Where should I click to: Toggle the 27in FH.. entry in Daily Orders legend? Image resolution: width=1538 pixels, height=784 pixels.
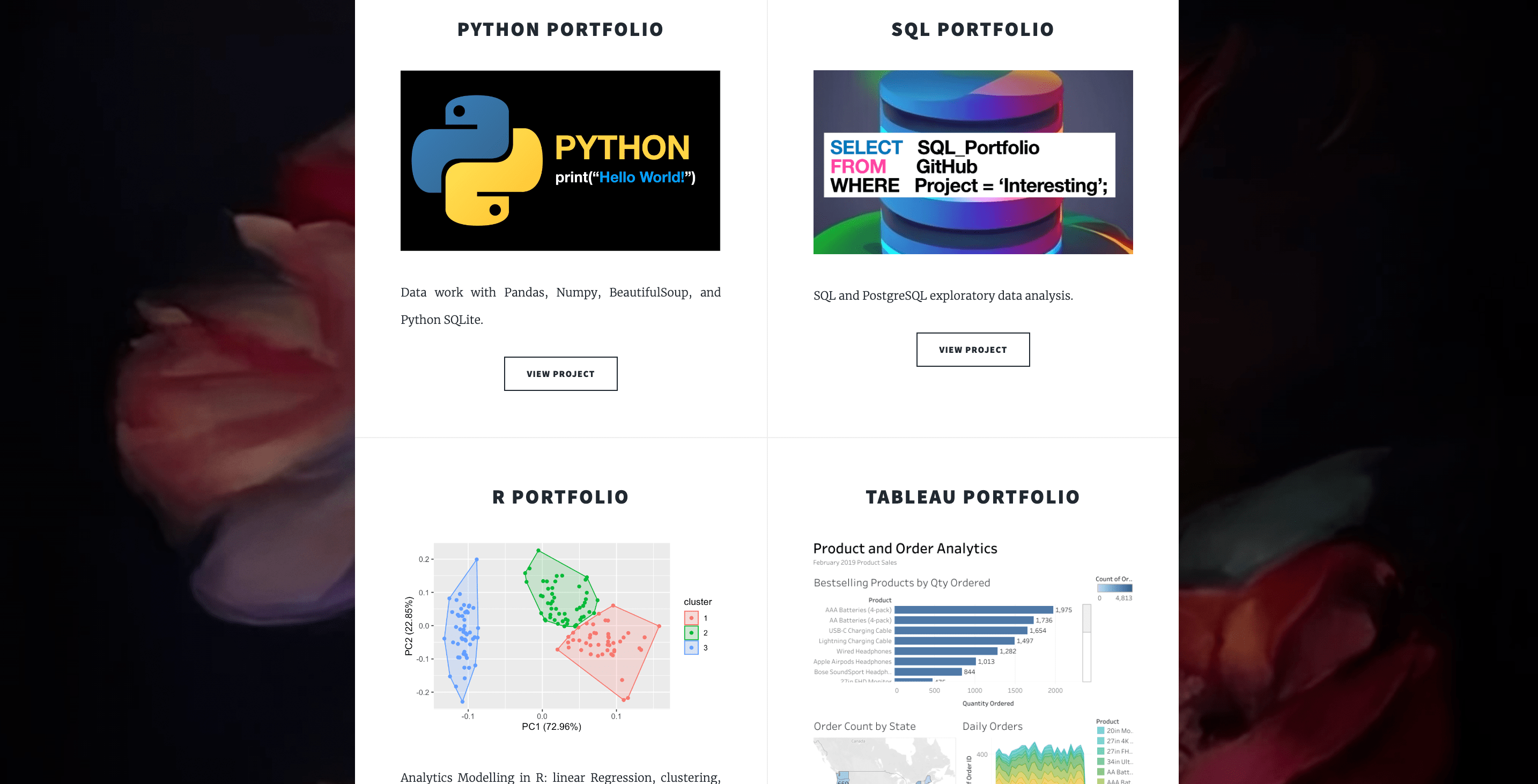[1101, 752]
